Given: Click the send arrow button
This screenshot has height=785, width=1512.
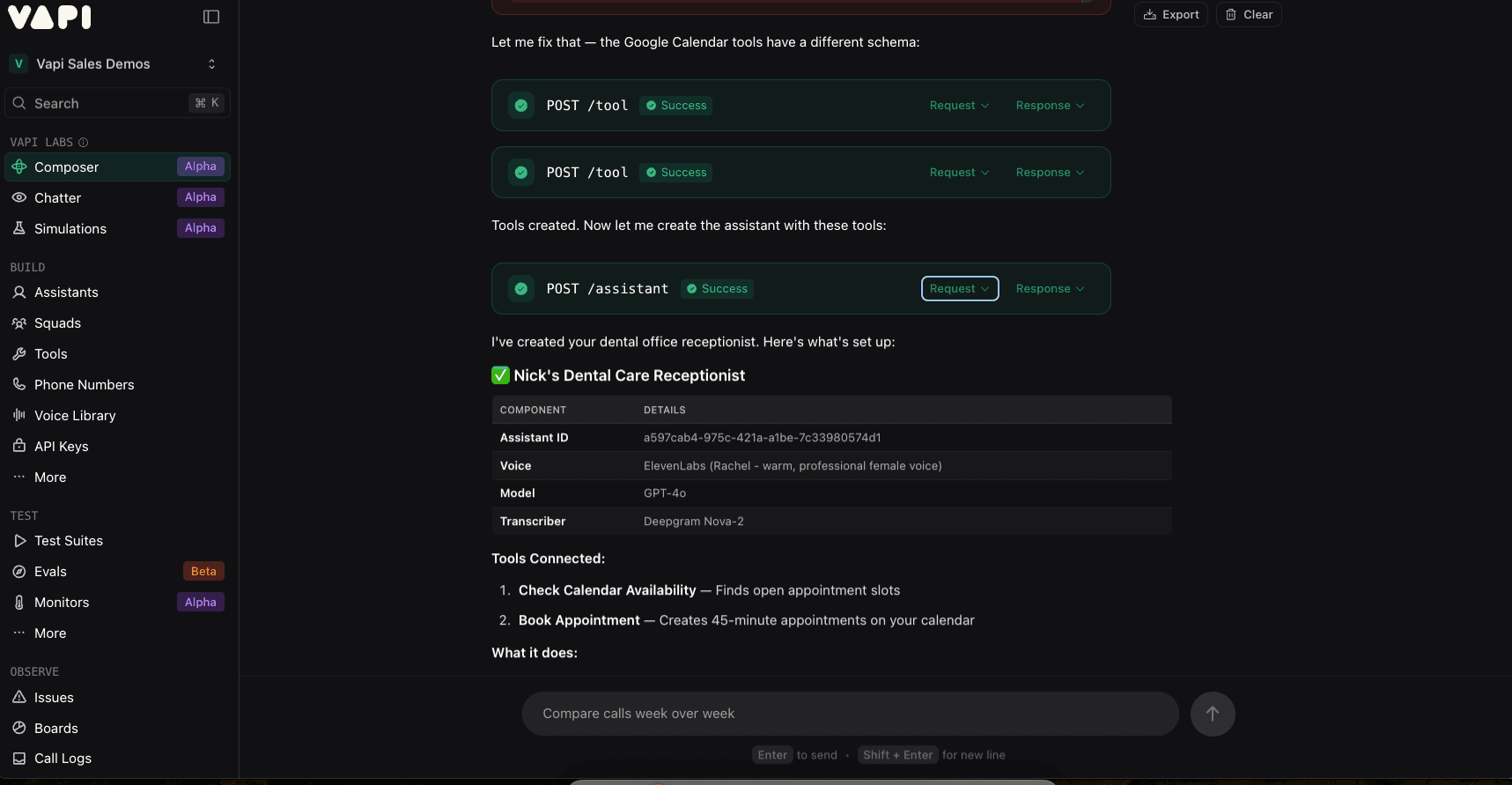Looking at the screenshot, I should pyautogui.click(x=1212, y=714).
